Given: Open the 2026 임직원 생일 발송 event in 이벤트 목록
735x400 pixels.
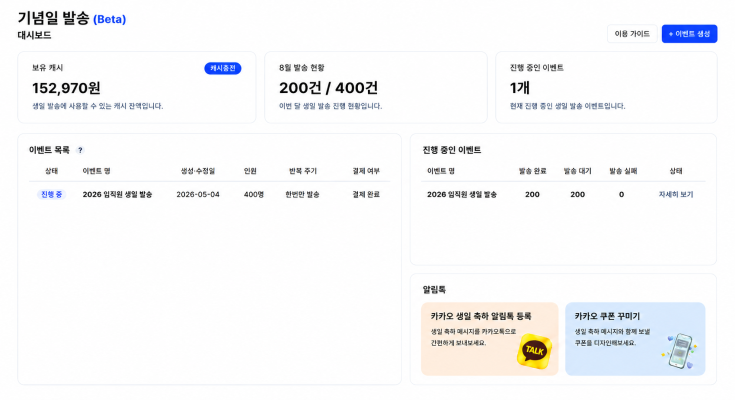Looking at the screenshot, I should coord(117,194).
